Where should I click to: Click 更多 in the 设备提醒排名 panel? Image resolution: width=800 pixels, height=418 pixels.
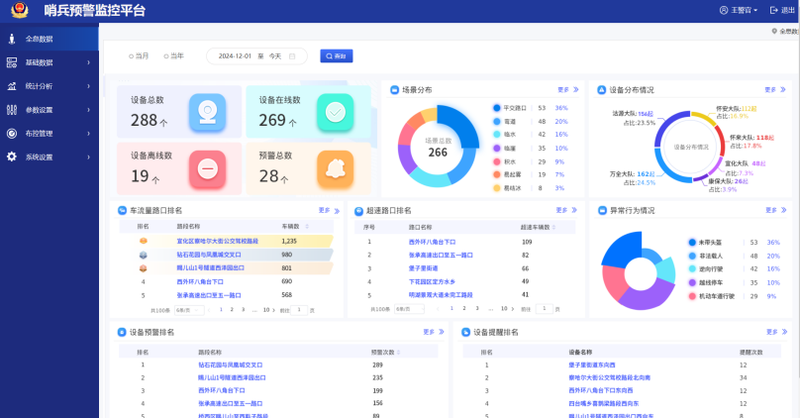point(777,332)
